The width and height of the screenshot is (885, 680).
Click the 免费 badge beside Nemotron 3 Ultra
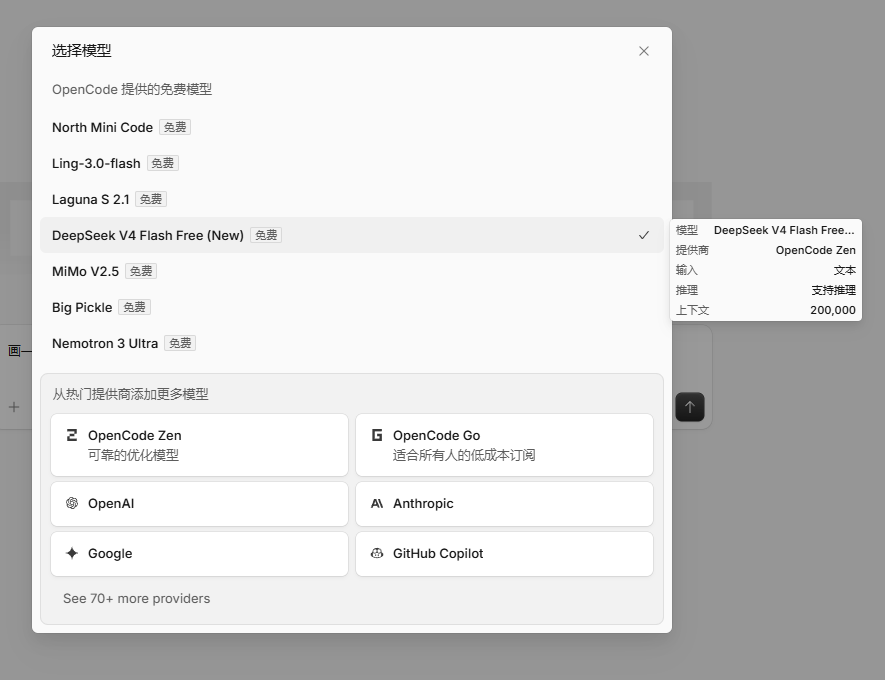tap(180, 343)
